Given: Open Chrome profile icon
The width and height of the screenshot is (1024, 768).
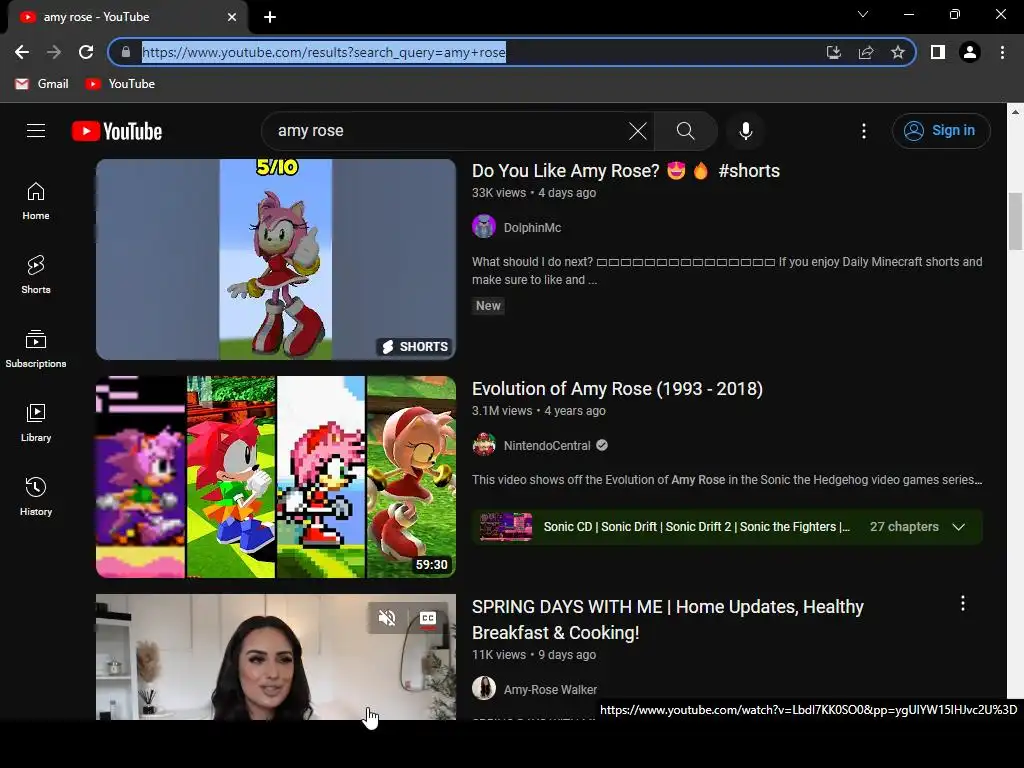Looking at the screenshot, I should click(970, 52).
